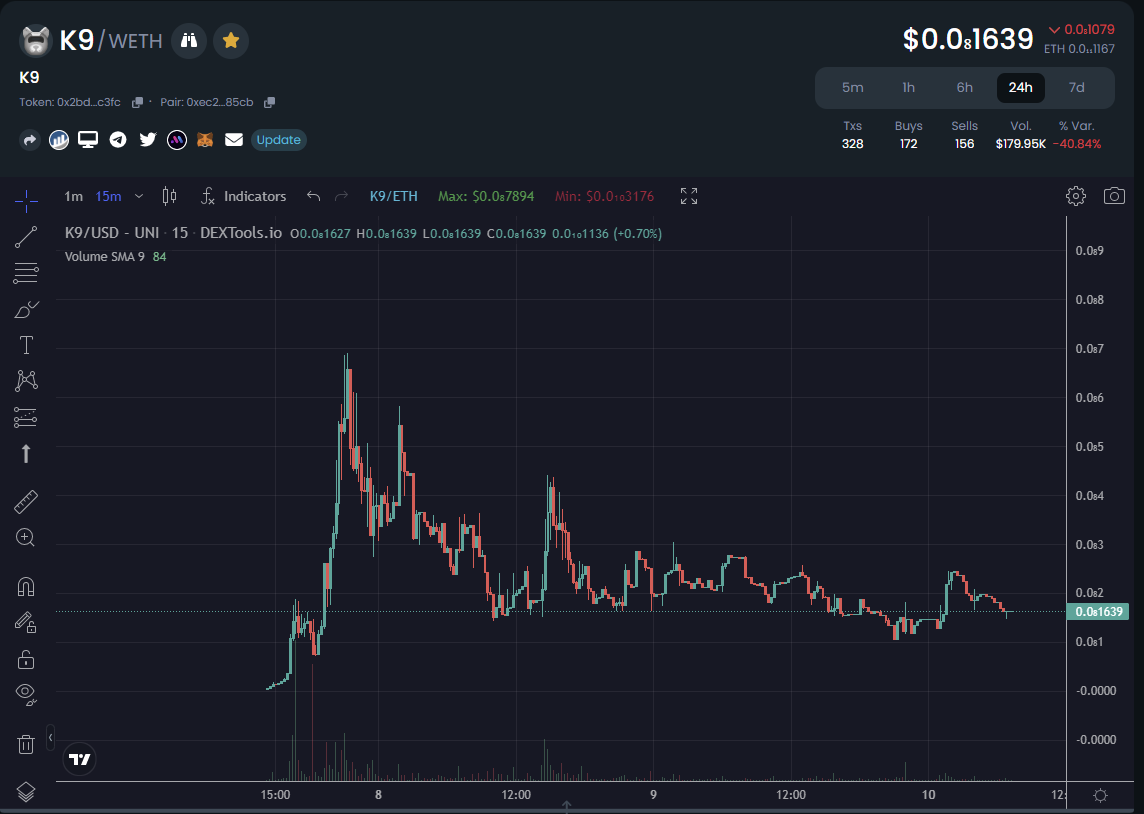Toggle the favorite star for K9
1144x814 pixels.
[231, 41]
